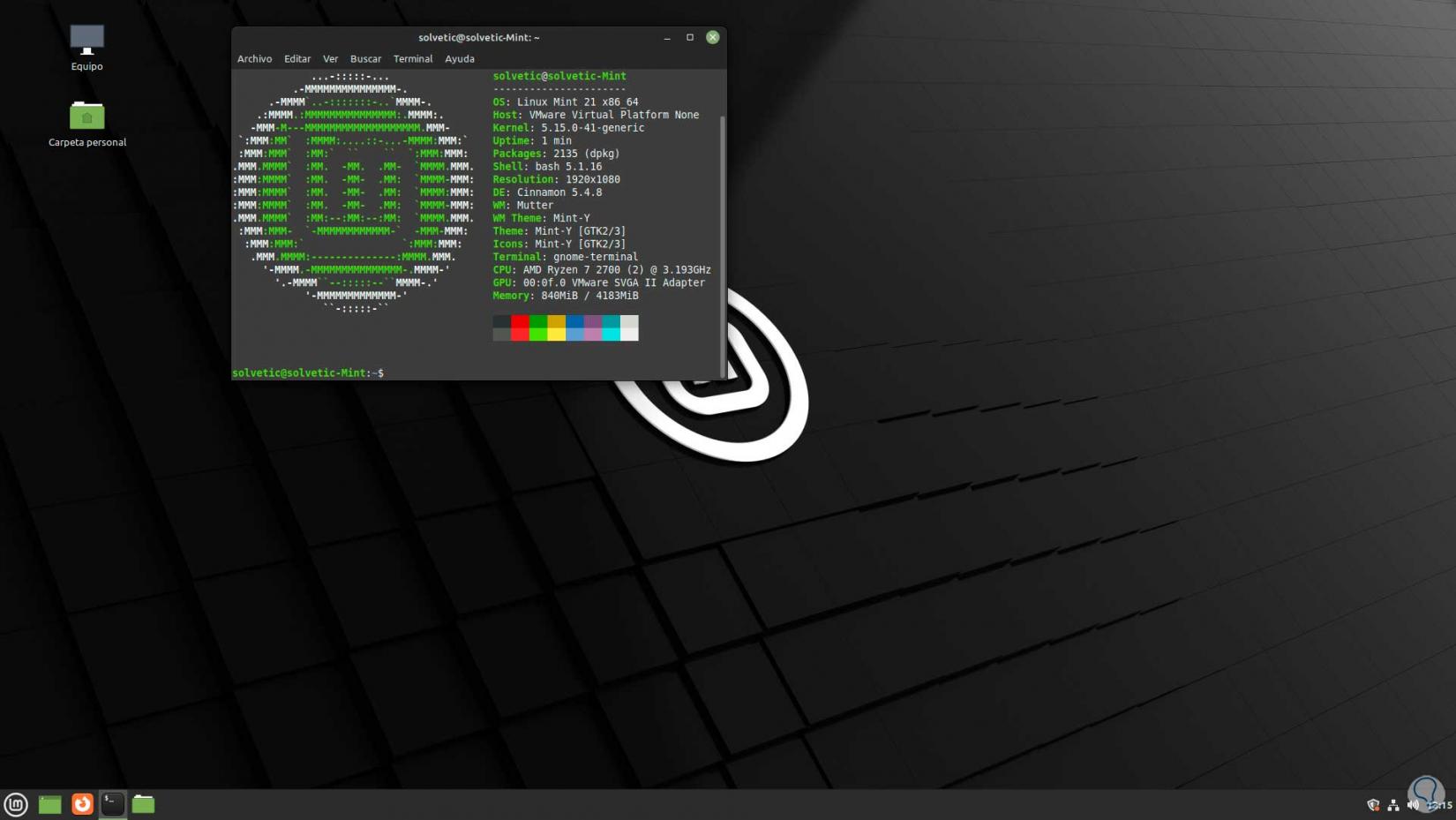Click the "Terminal: gnome-terminal" line
Viewport: 1456px width, 820px height.
(566, 257)
